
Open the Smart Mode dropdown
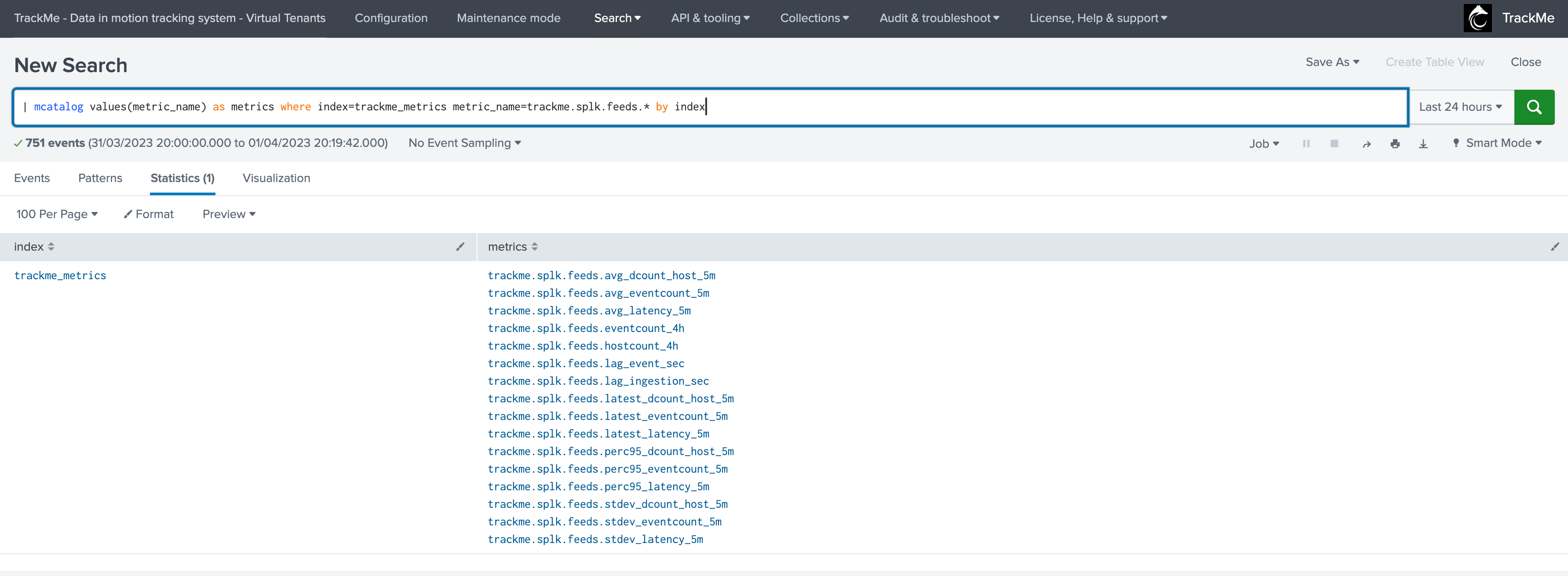click(1497, 143)
